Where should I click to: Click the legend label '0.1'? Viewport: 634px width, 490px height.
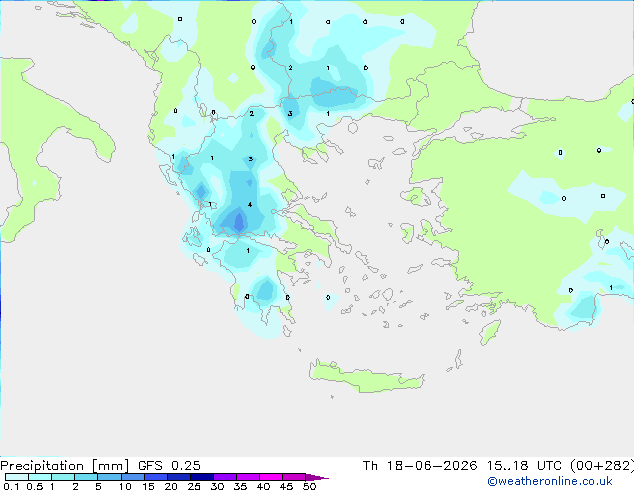coord(11,486)
